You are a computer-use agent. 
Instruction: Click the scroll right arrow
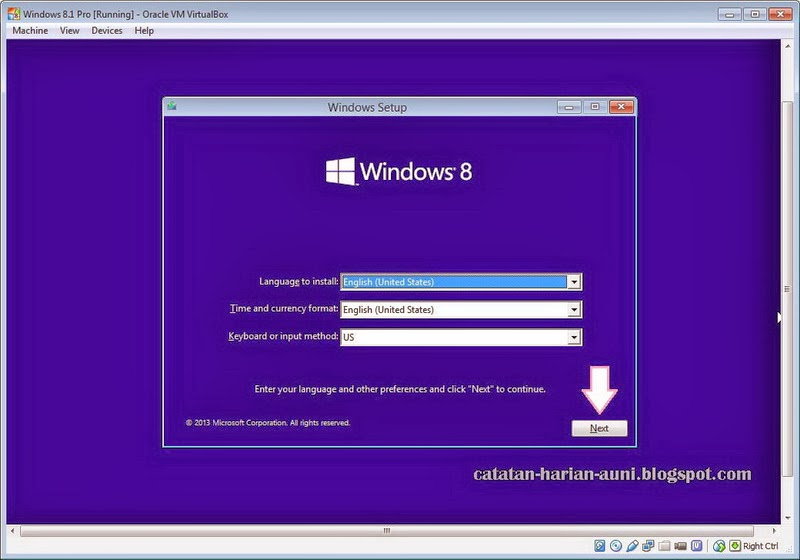pyautogui.click(x=774, y=531)
